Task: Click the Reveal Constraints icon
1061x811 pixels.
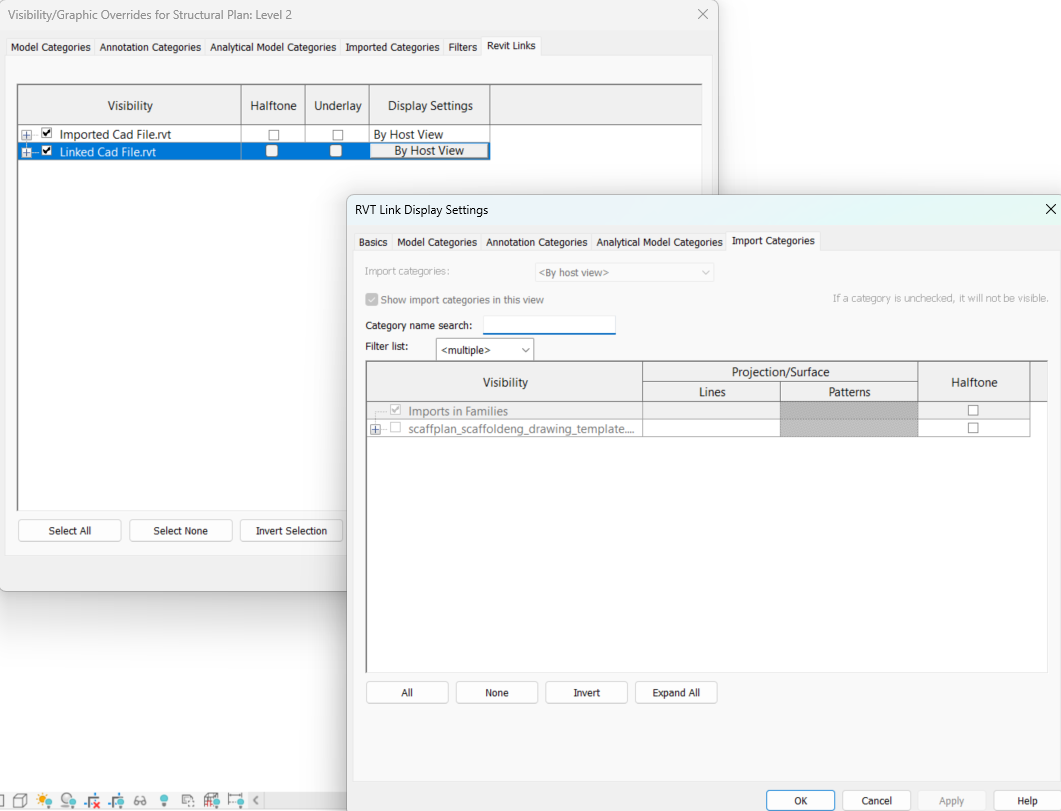Action: pyautogui.click(x=234, y=800)
